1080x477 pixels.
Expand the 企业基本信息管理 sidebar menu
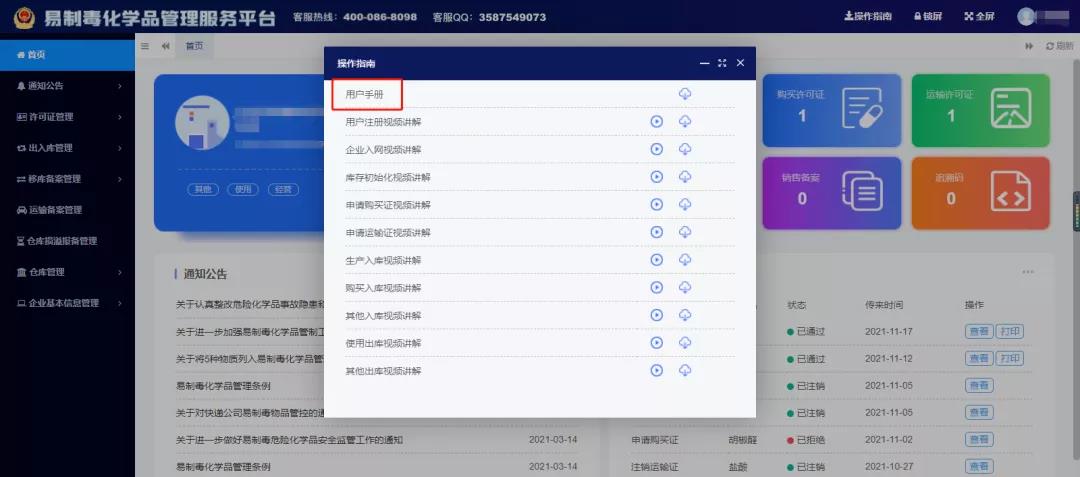tap(66, 303)
